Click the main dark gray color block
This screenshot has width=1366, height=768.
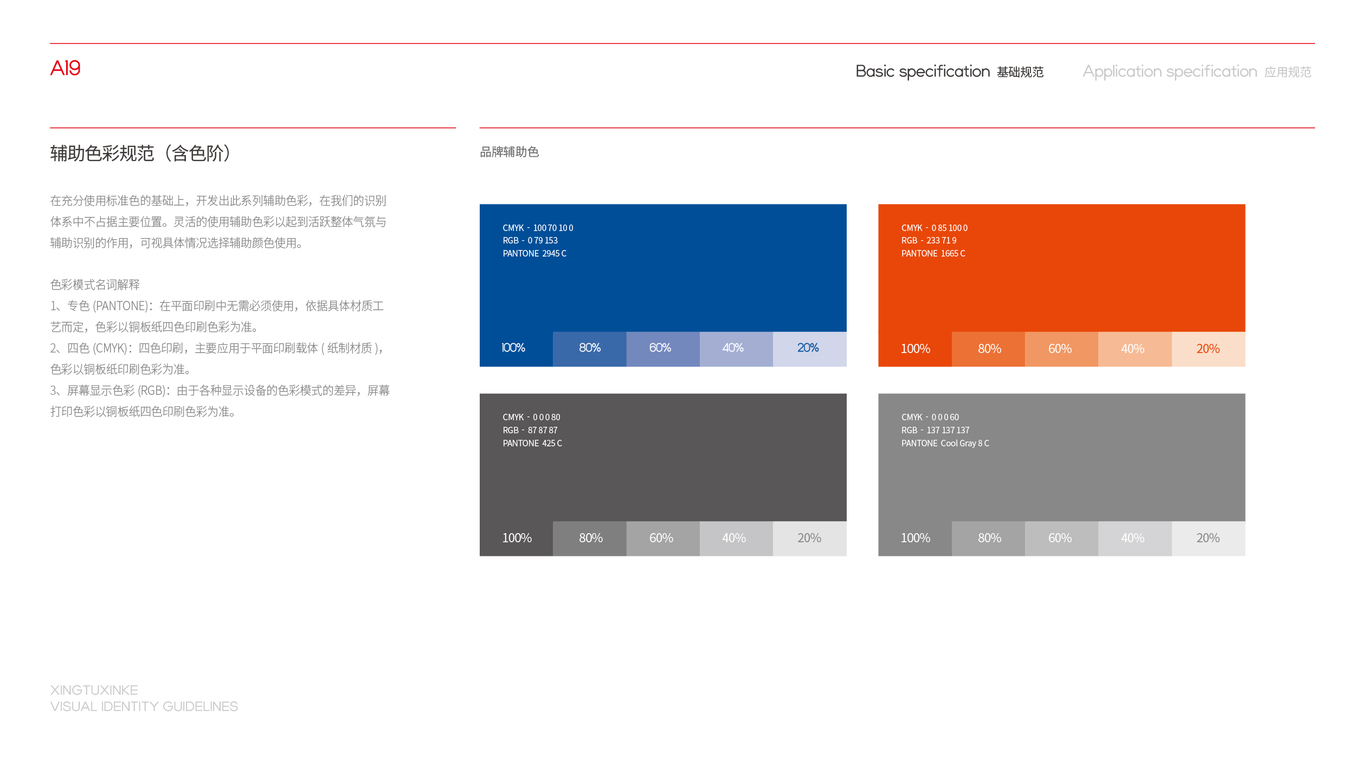[x=663, y=458]
